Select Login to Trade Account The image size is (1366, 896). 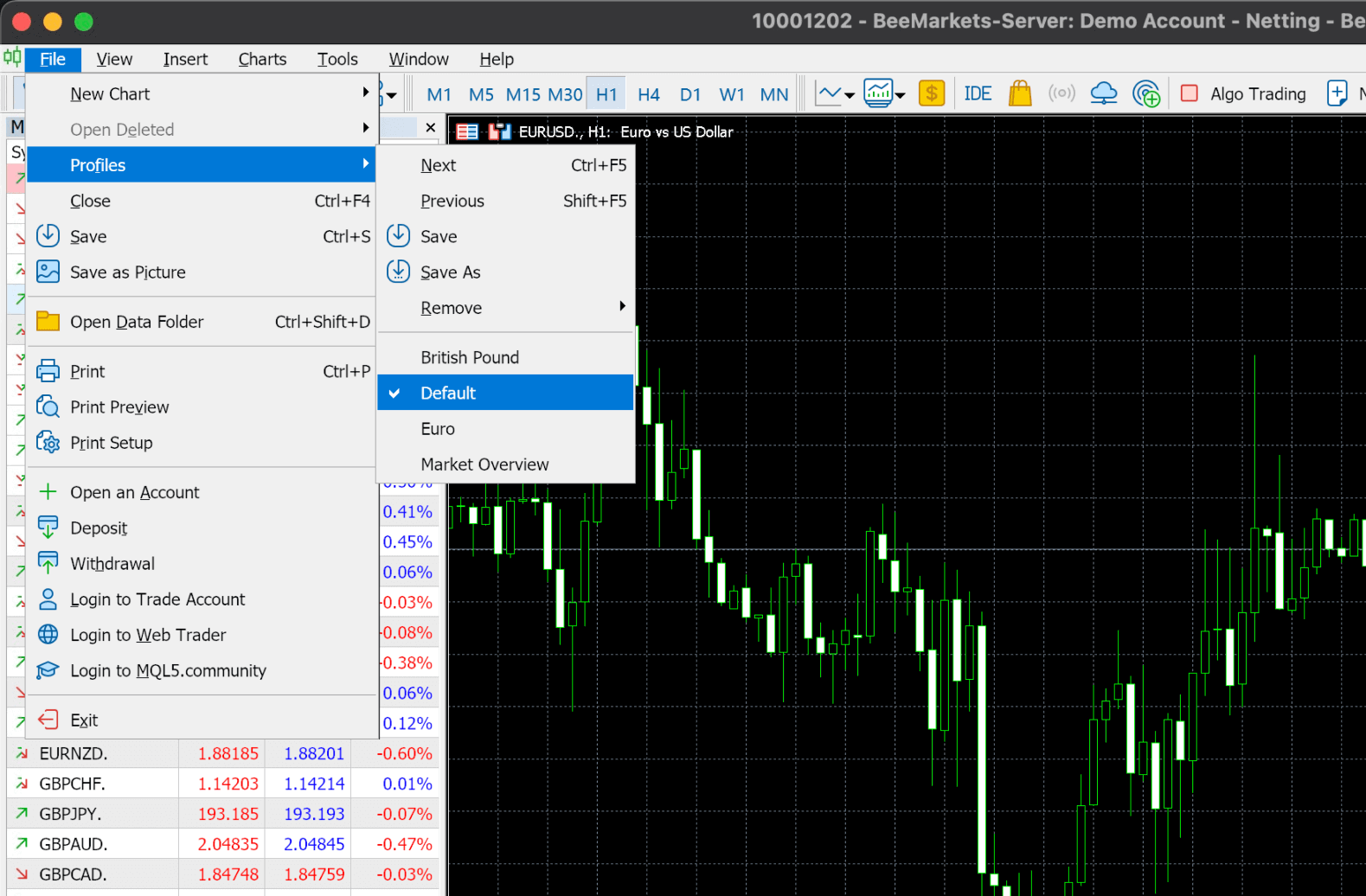coord(157,599)
